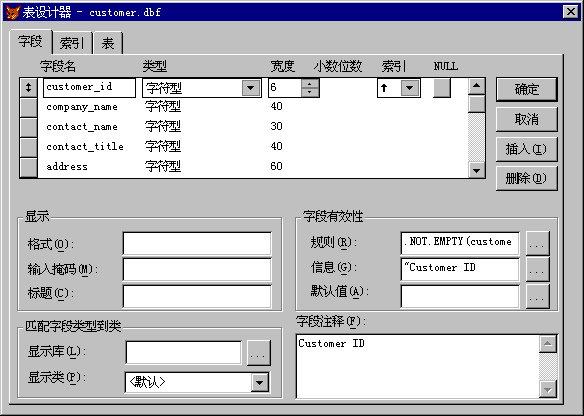This screenshot has width=584, height=416.
Task: Decrease the 宽度 spinner value
Action: tap(310, 92)
